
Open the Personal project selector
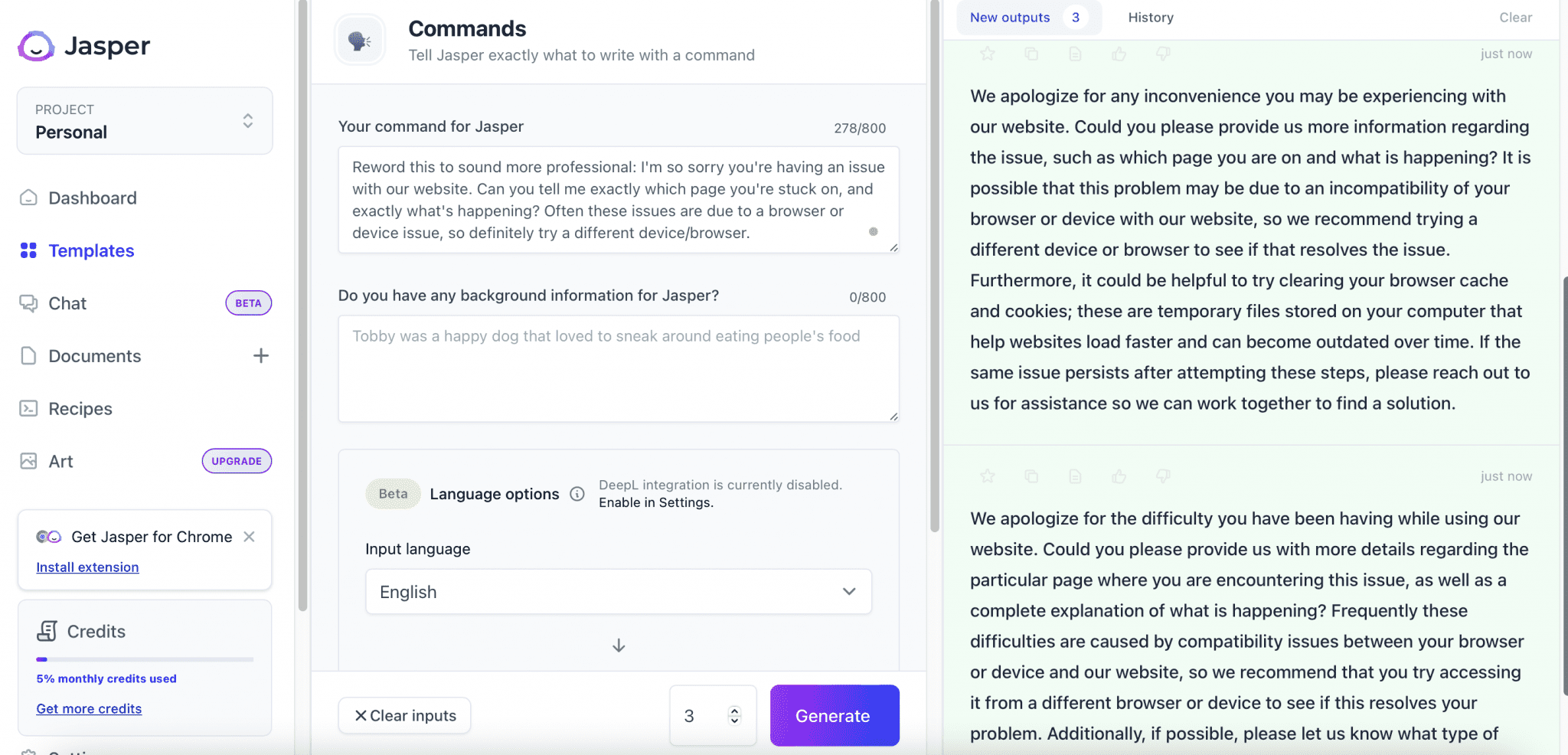145,121
